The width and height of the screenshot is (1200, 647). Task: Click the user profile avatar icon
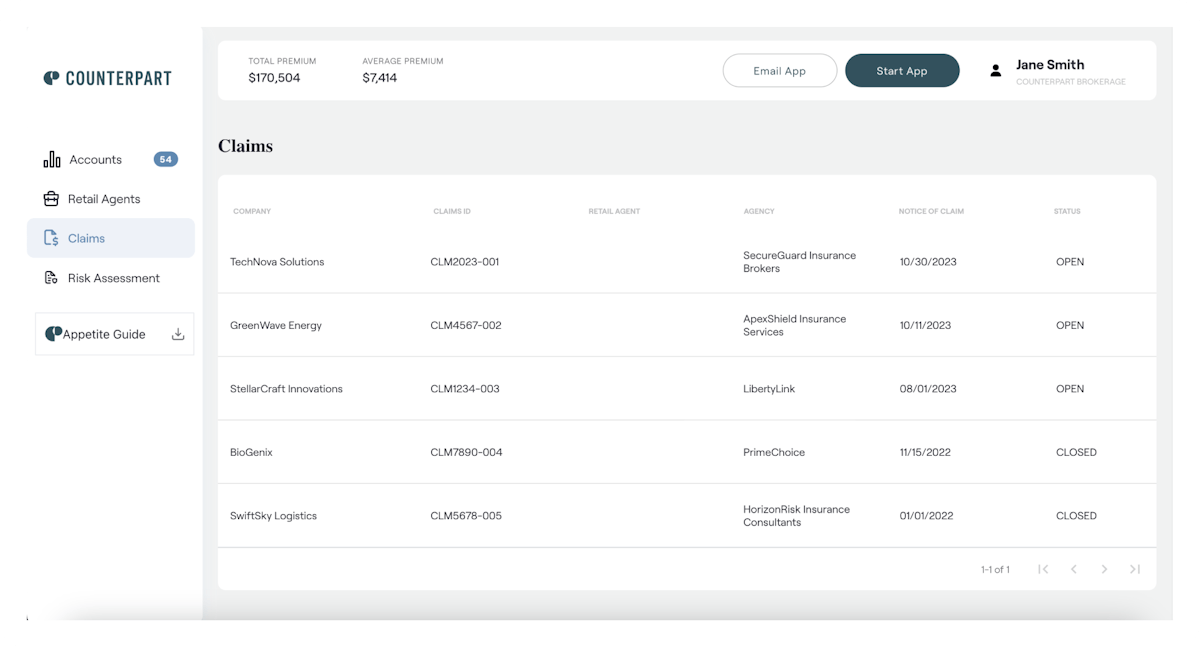(x=995, y=71)
